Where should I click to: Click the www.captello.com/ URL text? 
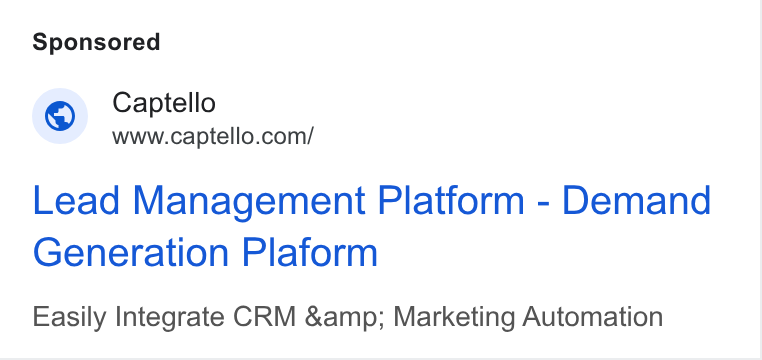coord(213,137)
